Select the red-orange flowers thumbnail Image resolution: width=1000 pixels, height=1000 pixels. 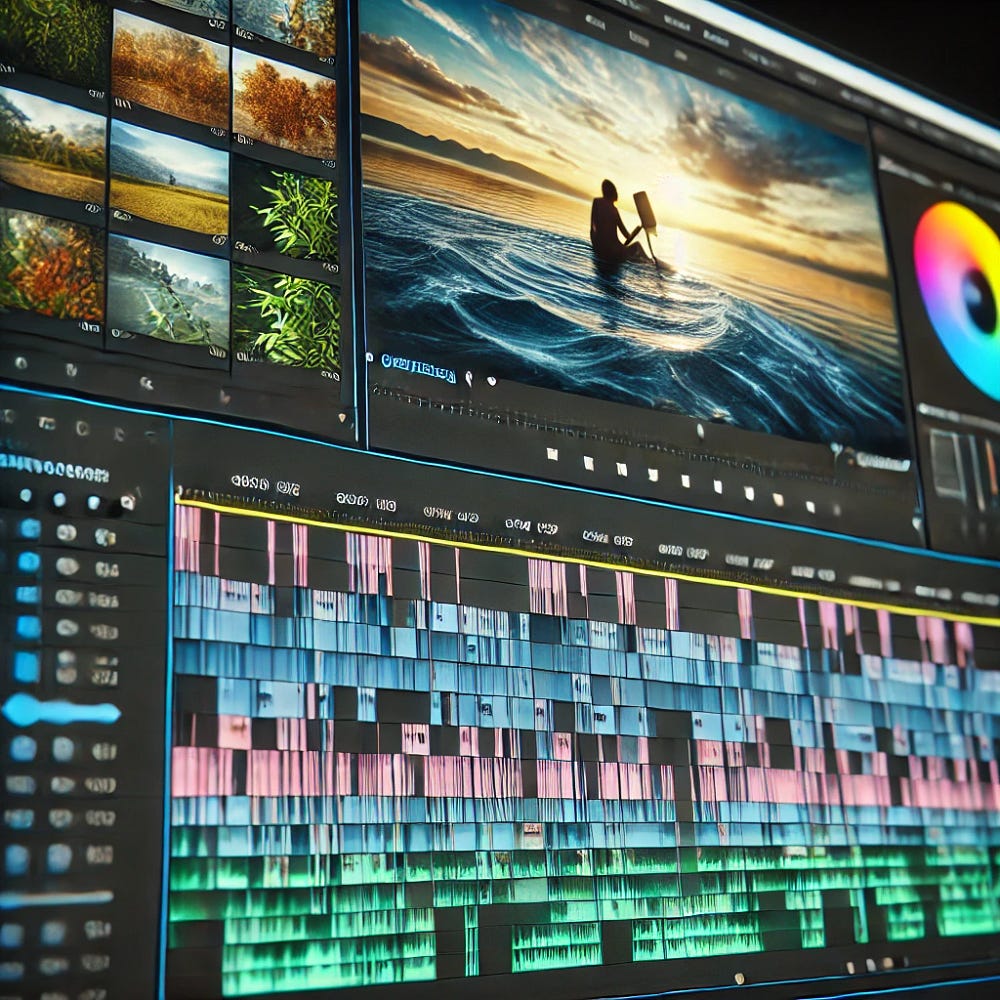pos(51,265)
